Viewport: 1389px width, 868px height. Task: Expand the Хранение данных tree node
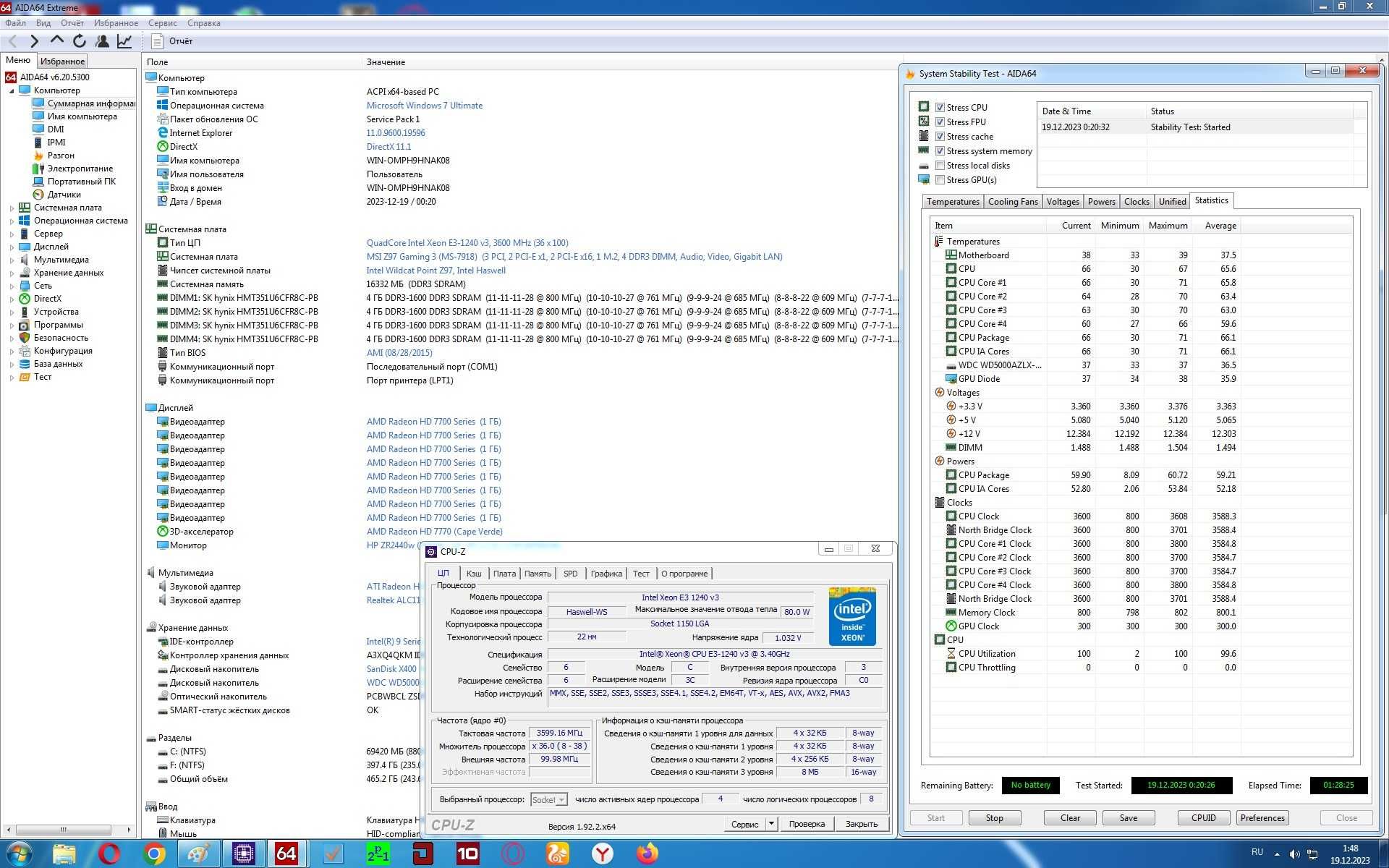[12, 273]
